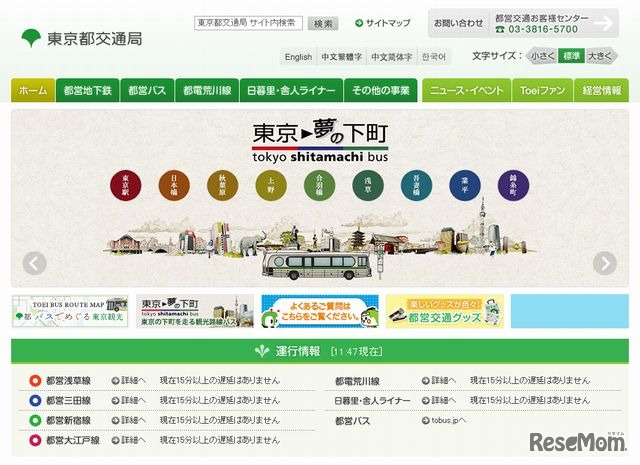The width and height of the screenshot is (640, 465).
Task: Click the 都営大江戸線 magenta line icon
Action: point(36,440)
